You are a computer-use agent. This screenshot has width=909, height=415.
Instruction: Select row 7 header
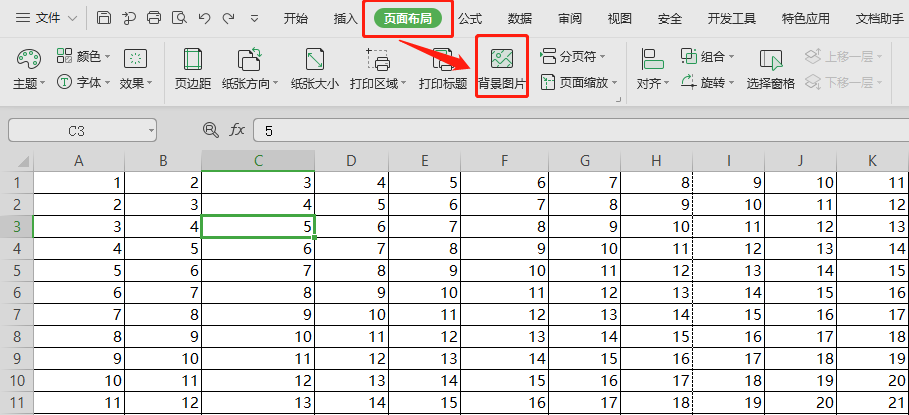coord(17,315)
